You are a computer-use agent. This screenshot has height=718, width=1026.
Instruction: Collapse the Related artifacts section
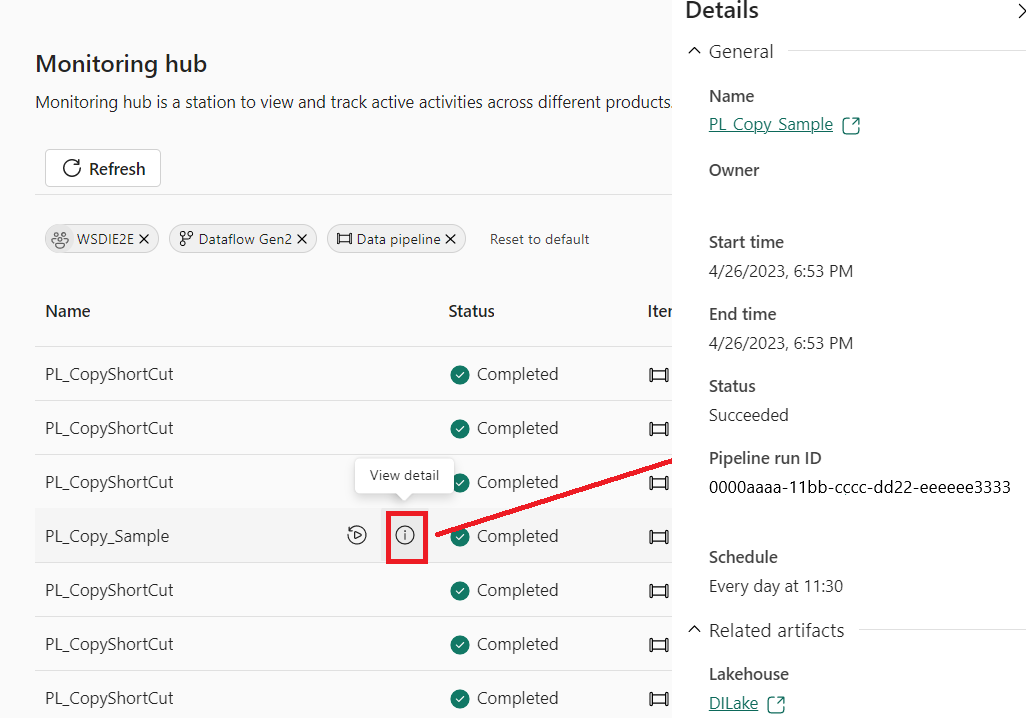point(694,629)
